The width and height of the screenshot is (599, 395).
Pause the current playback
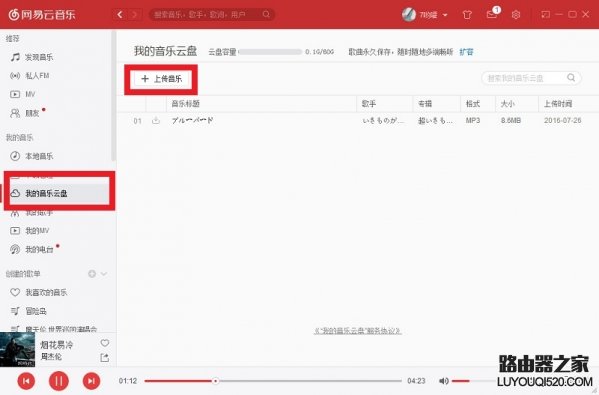(x=59, y=381)
